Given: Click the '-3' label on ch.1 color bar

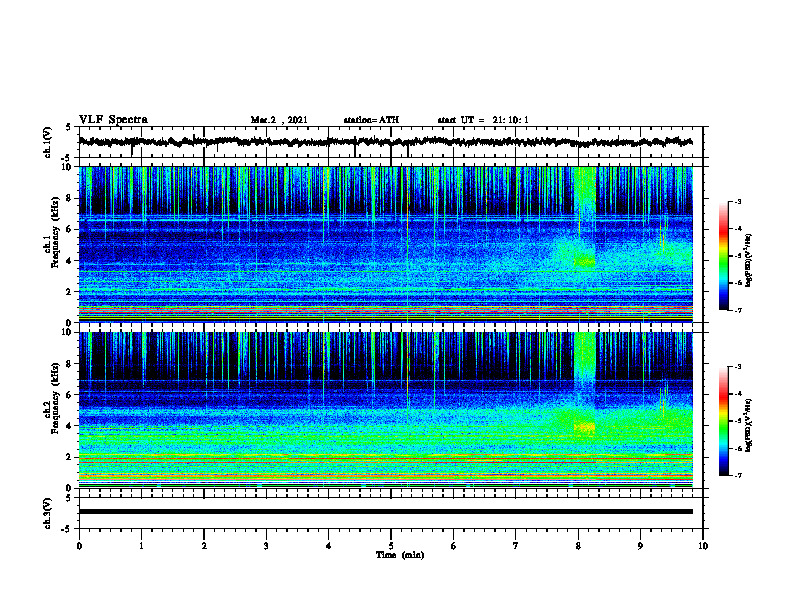Looking at the screenshot, I should click(737, 201).
